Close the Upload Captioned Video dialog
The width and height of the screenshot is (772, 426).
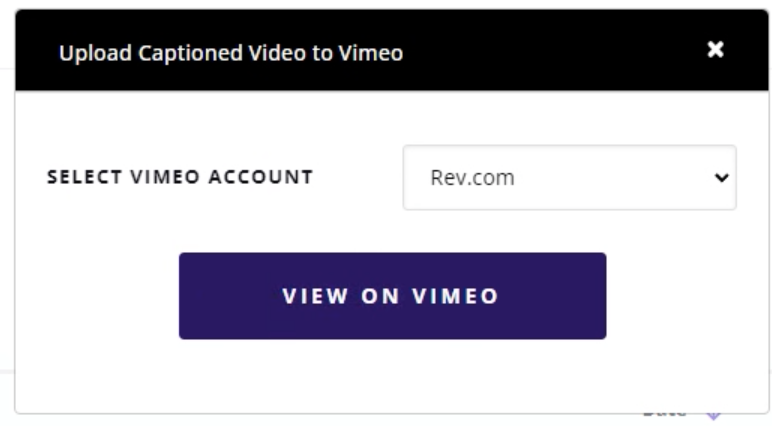(x=715, y=50)
